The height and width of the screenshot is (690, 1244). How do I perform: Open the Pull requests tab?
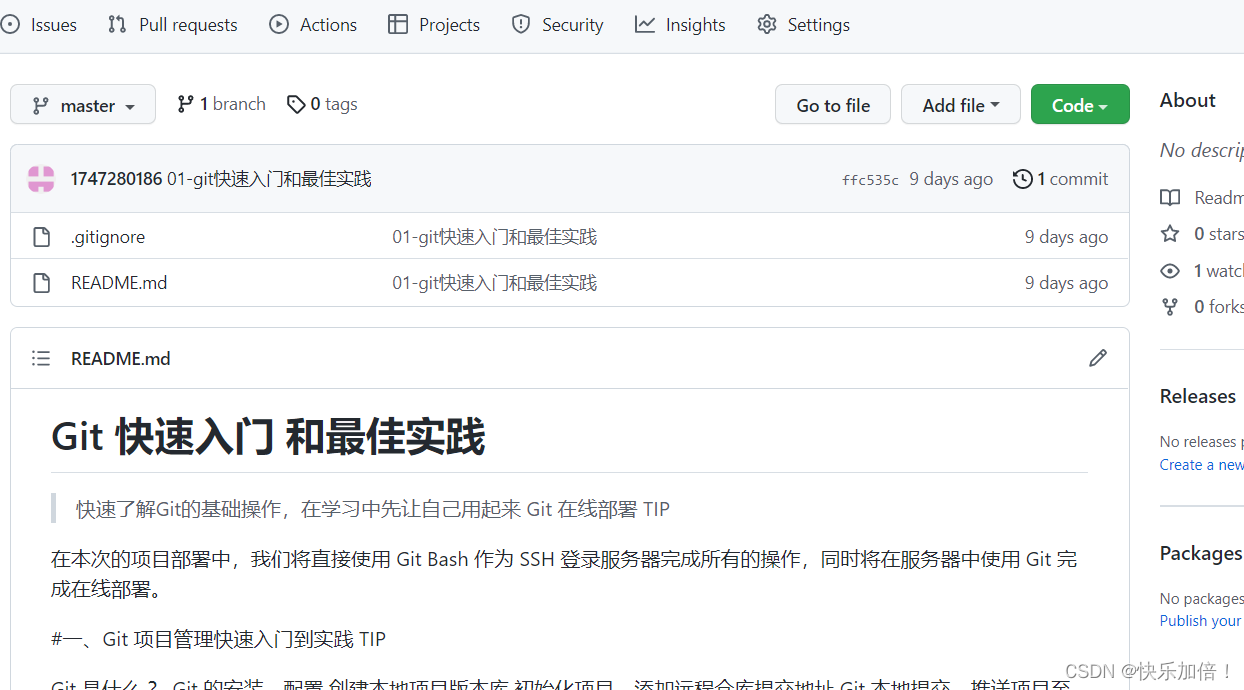173,25
